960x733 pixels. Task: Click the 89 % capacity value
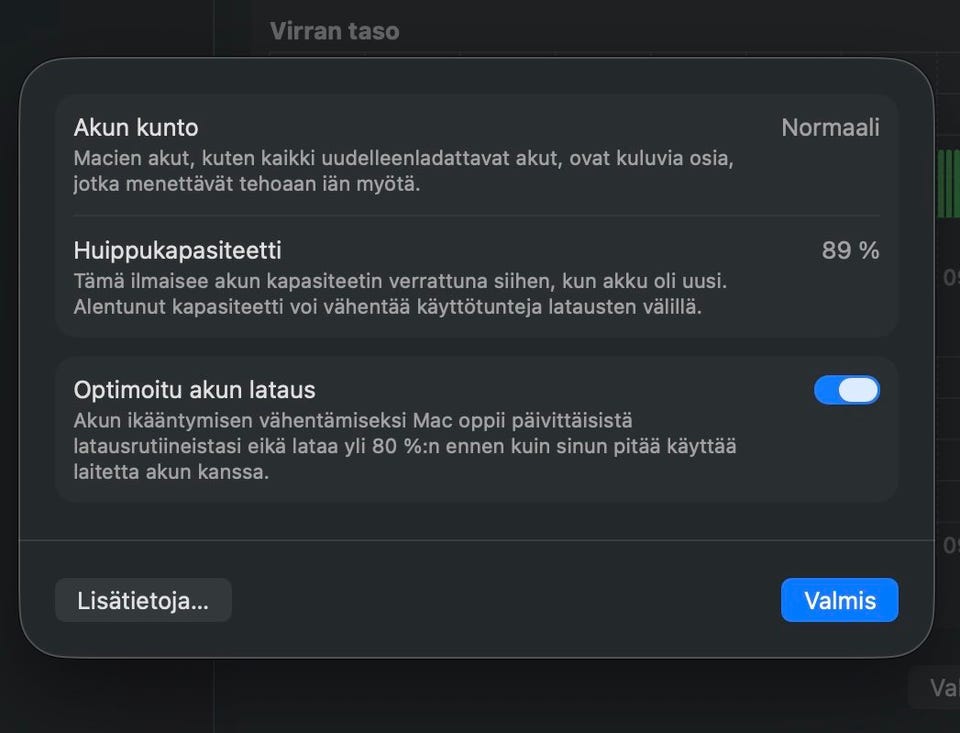coord(850,250)
